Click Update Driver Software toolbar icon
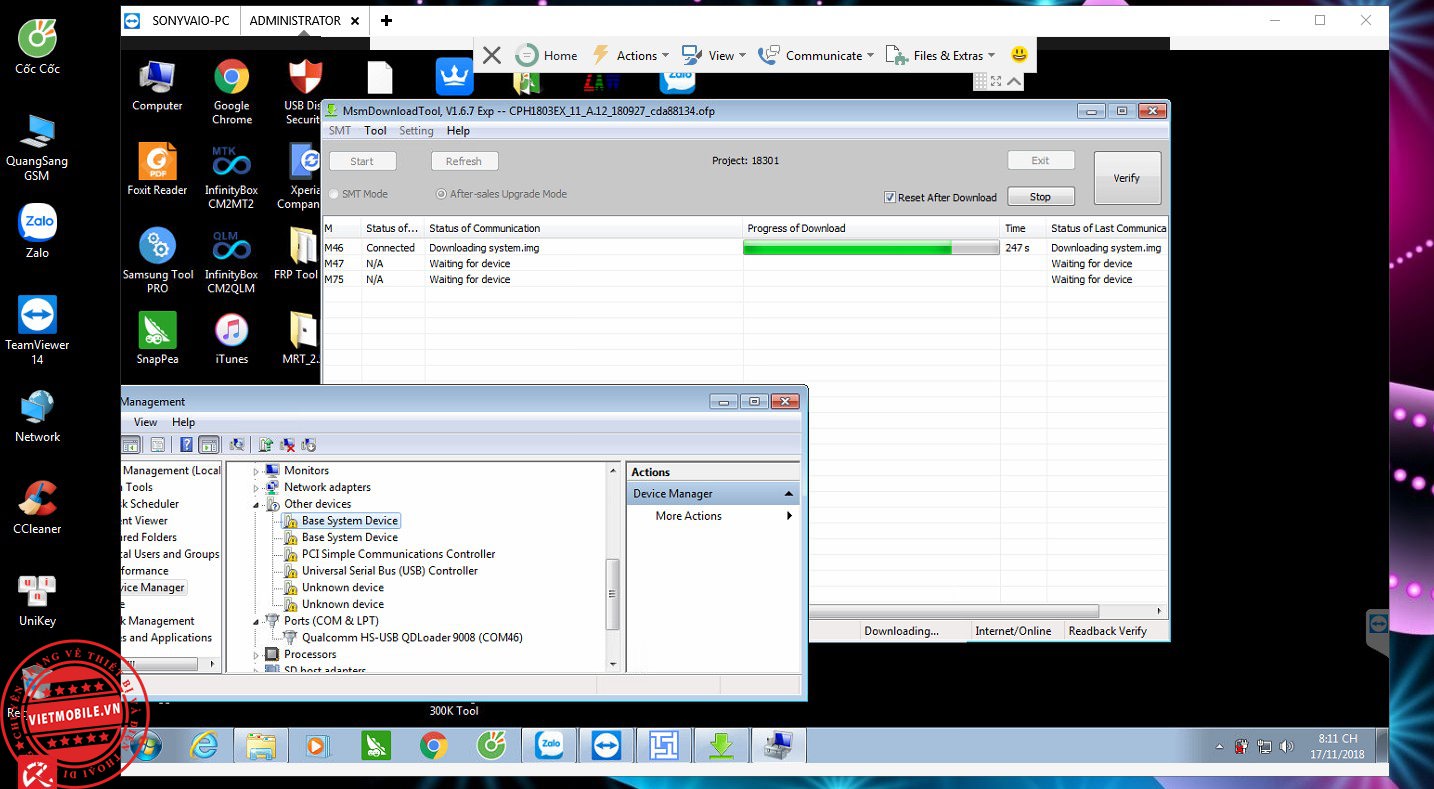Image resolution: width=1434 pixels, height=789 pixels. tap(266, 444)
